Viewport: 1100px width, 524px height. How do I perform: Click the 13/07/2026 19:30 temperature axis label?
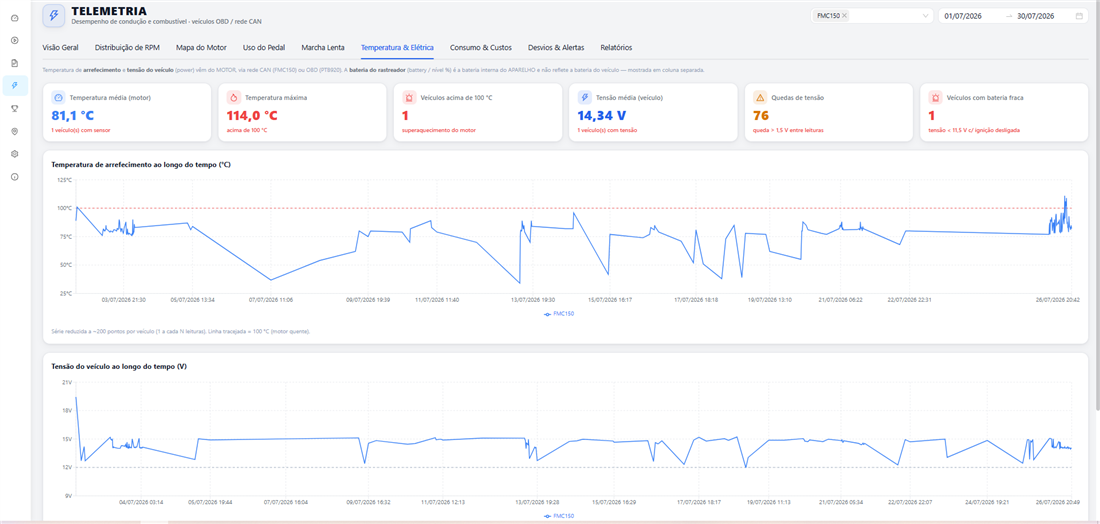pyautogui.click(x=532, y=300)
